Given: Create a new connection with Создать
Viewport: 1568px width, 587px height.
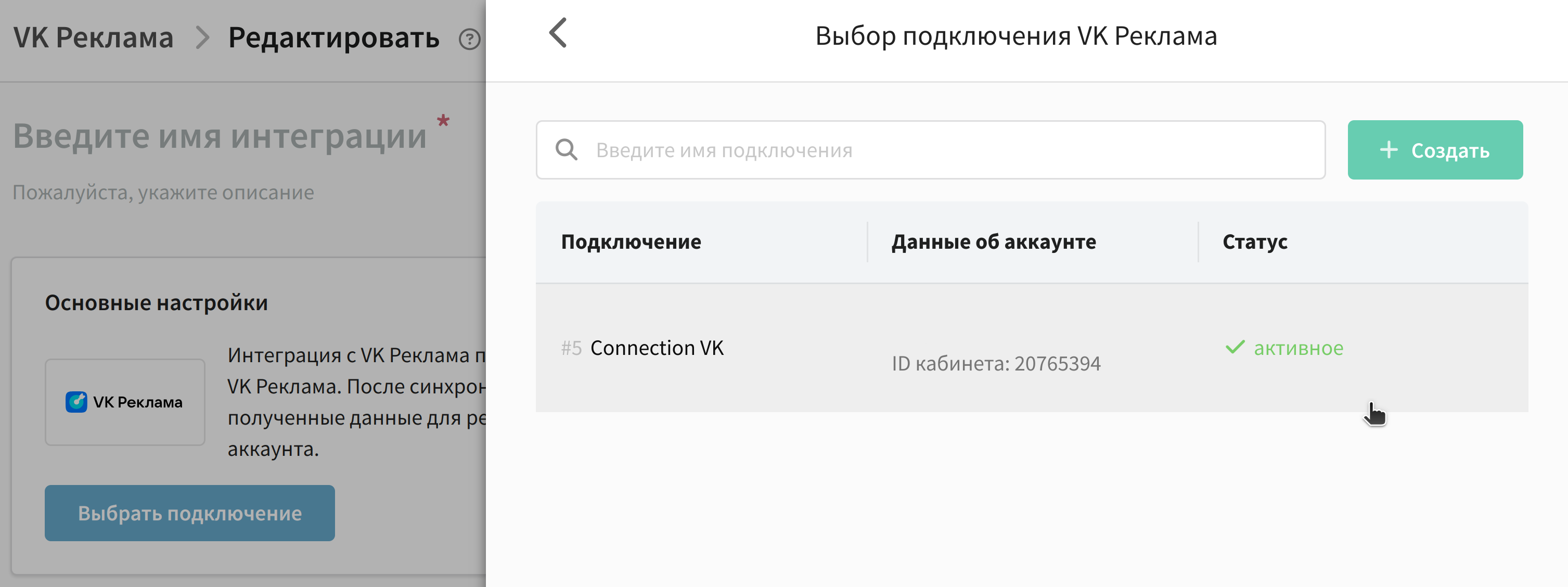Looking at the screenshot, I should [1435, 150].
